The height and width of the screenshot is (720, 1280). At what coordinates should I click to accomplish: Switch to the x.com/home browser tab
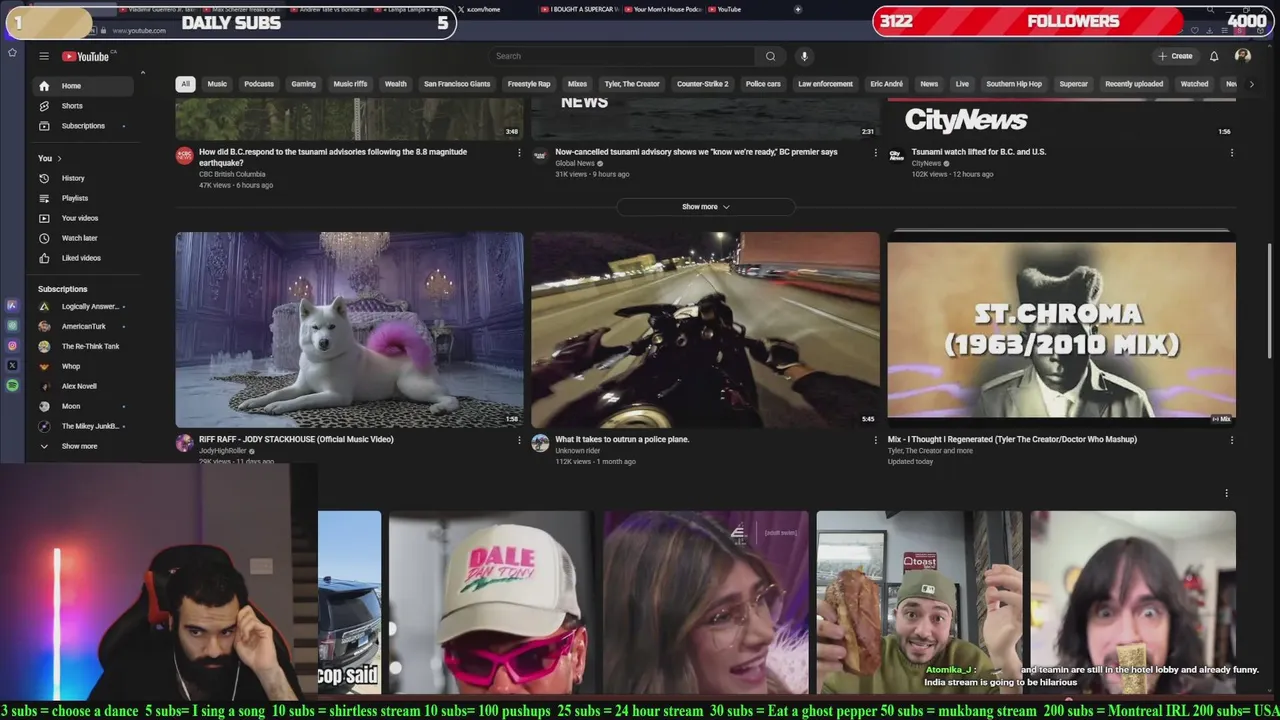tap(497, 9)
